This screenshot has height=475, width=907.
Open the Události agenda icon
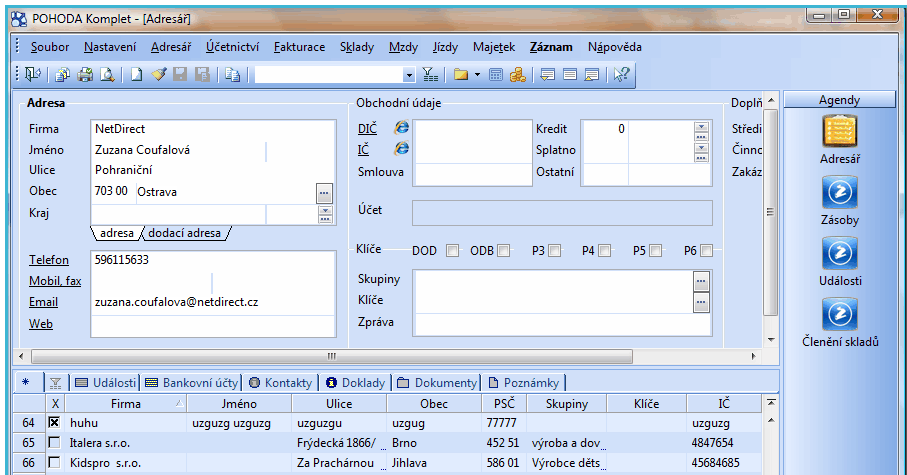(x=839, y=253)
